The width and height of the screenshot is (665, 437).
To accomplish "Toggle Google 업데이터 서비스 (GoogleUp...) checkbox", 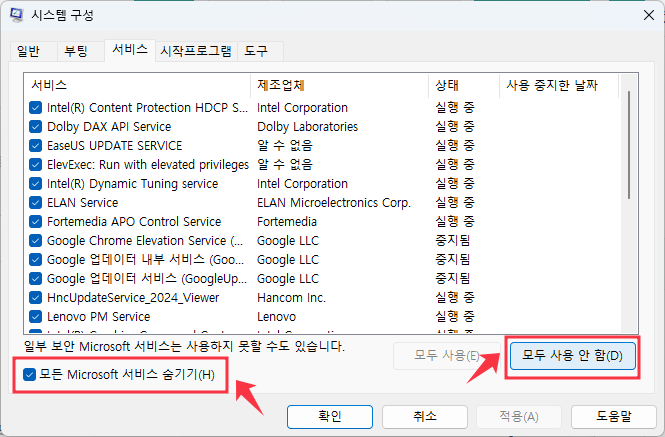I will coord(36,279).
